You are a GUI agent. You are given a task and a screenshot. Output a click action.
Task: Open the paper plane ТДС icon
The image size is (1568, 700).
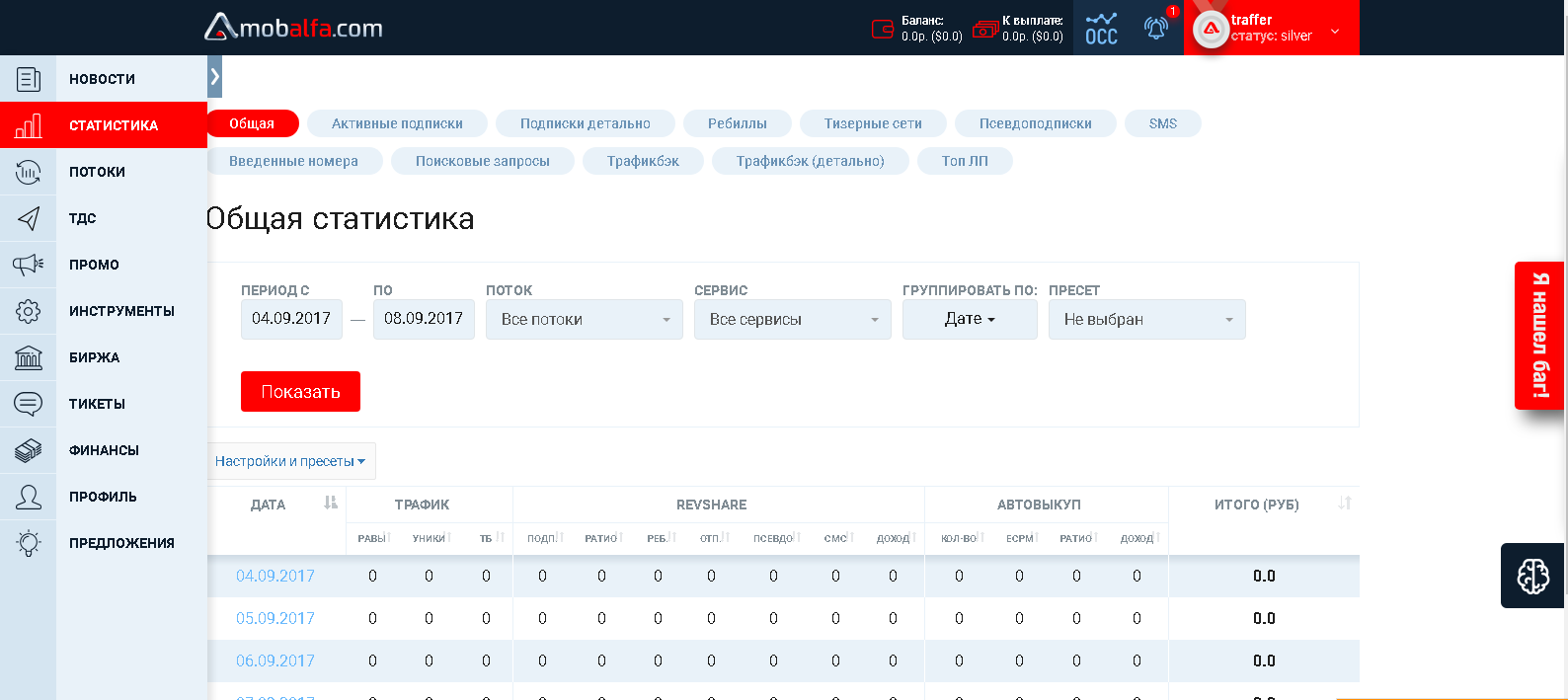point(28,218)
